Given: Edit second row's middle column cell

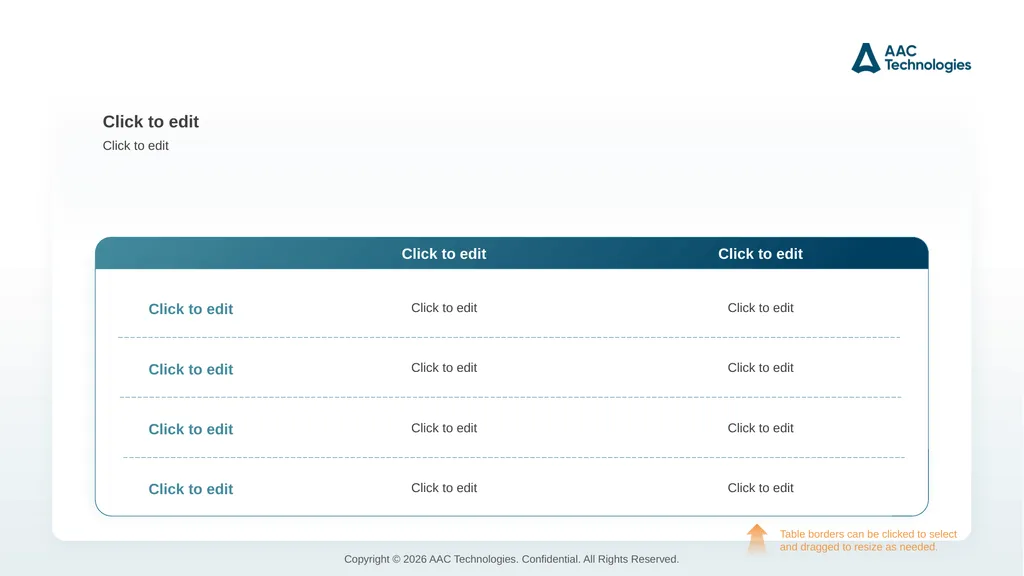Looking at the screenshot, I should click(444, 368).
